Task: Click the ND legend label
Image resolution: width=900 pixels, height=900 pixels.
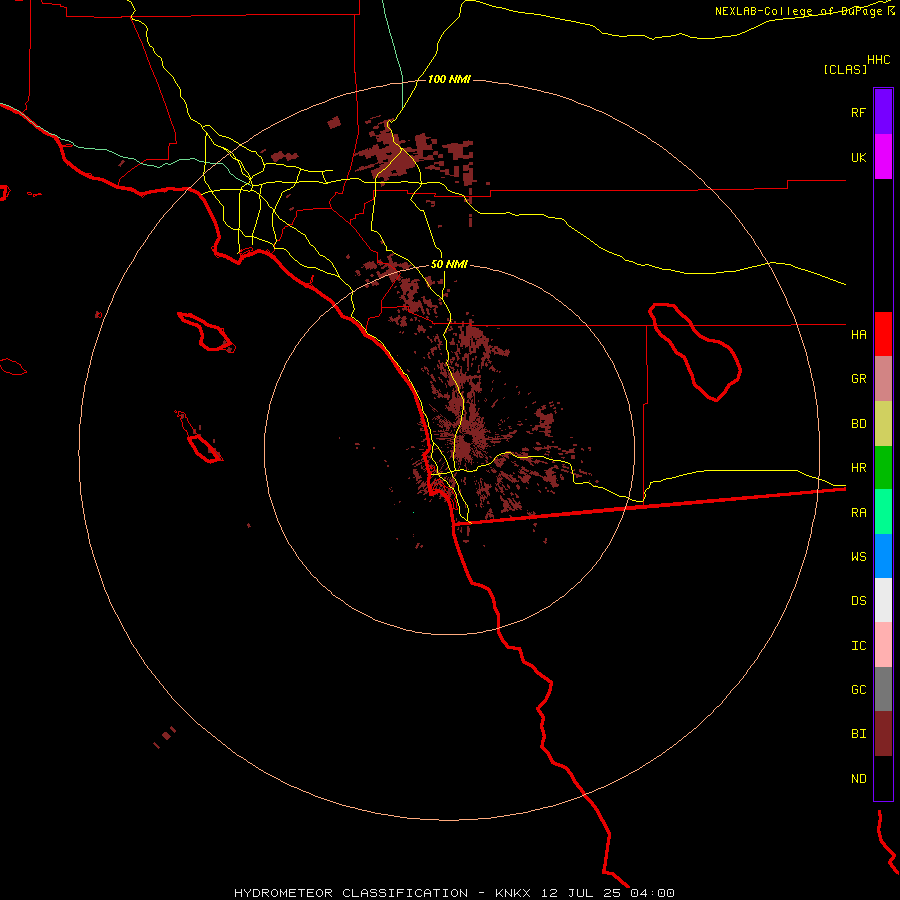Action: [859, 779]
